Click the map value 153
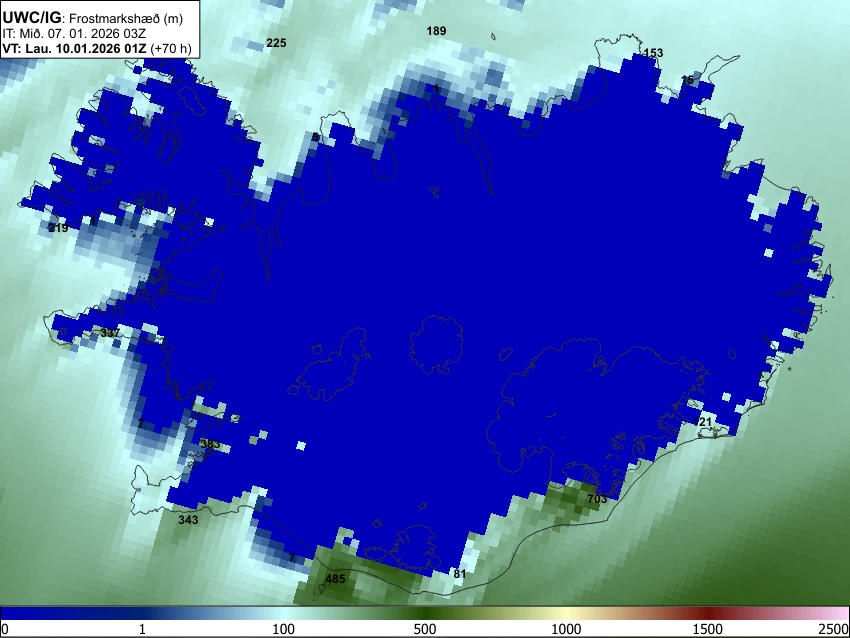This screenshot has height=638, width=850. (653, 53)
